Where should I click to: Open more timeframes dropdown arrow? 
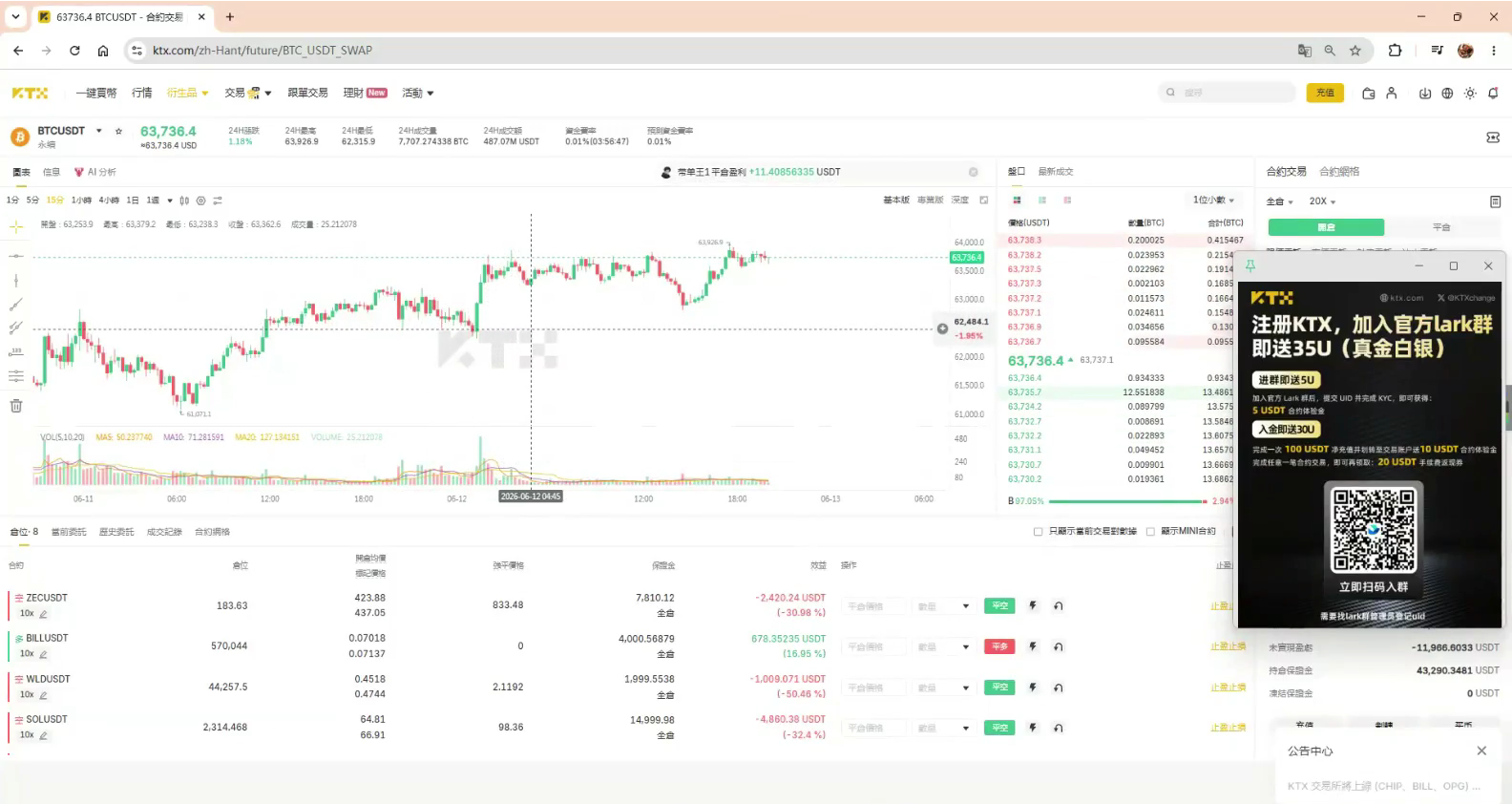pyautogui.click(x=170, y=201)
